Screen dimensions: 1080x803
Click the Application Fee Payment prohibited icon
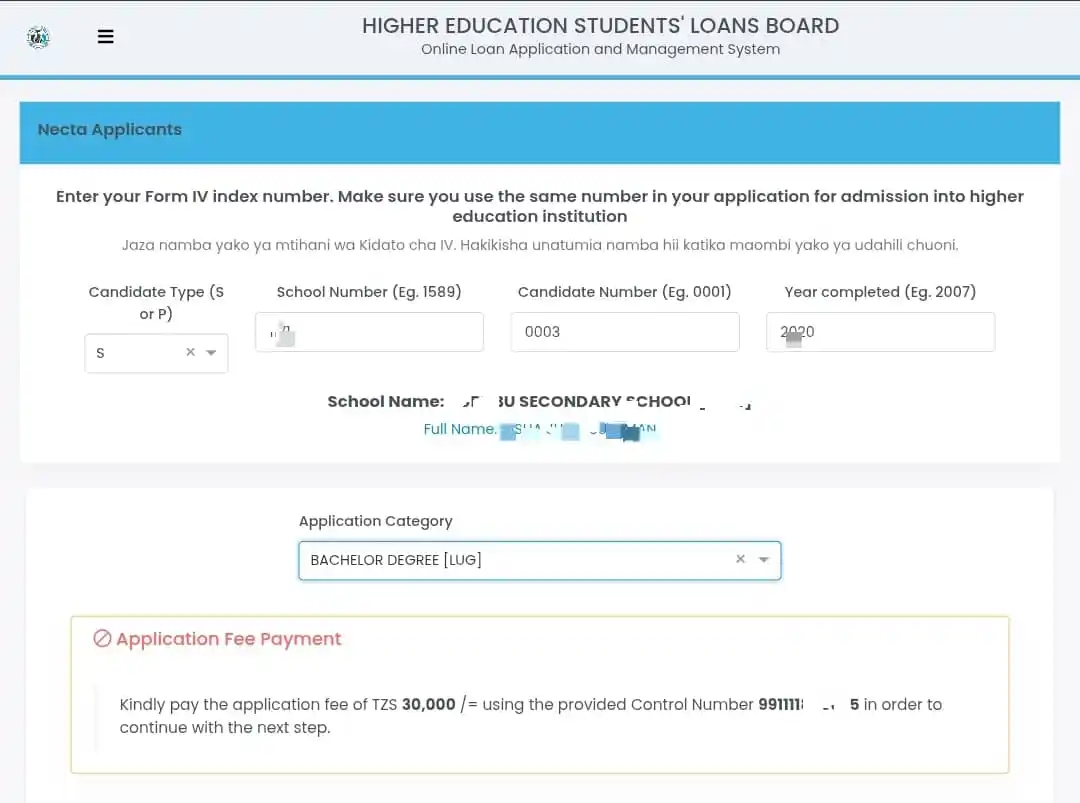click(102, 638)
